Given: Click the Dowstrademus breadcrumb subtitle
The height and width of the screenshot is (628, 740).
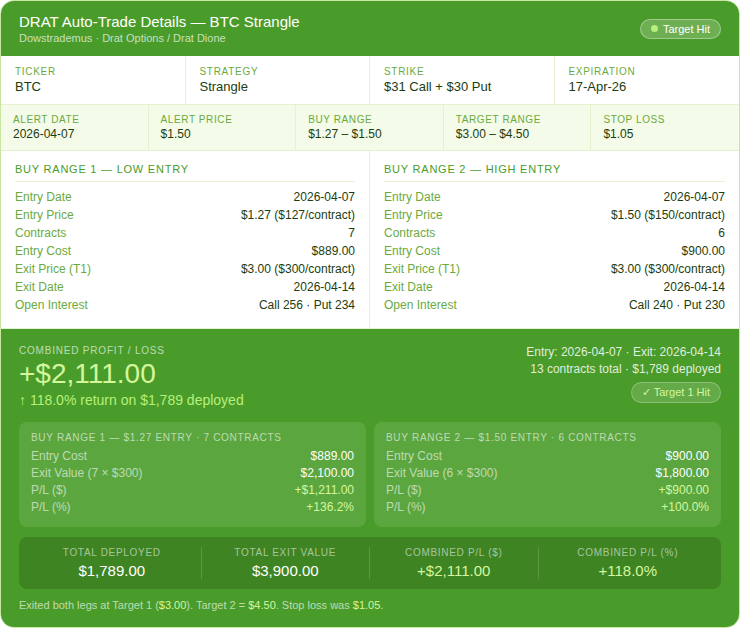Looking at the screenshot, I should click(122, 39).
